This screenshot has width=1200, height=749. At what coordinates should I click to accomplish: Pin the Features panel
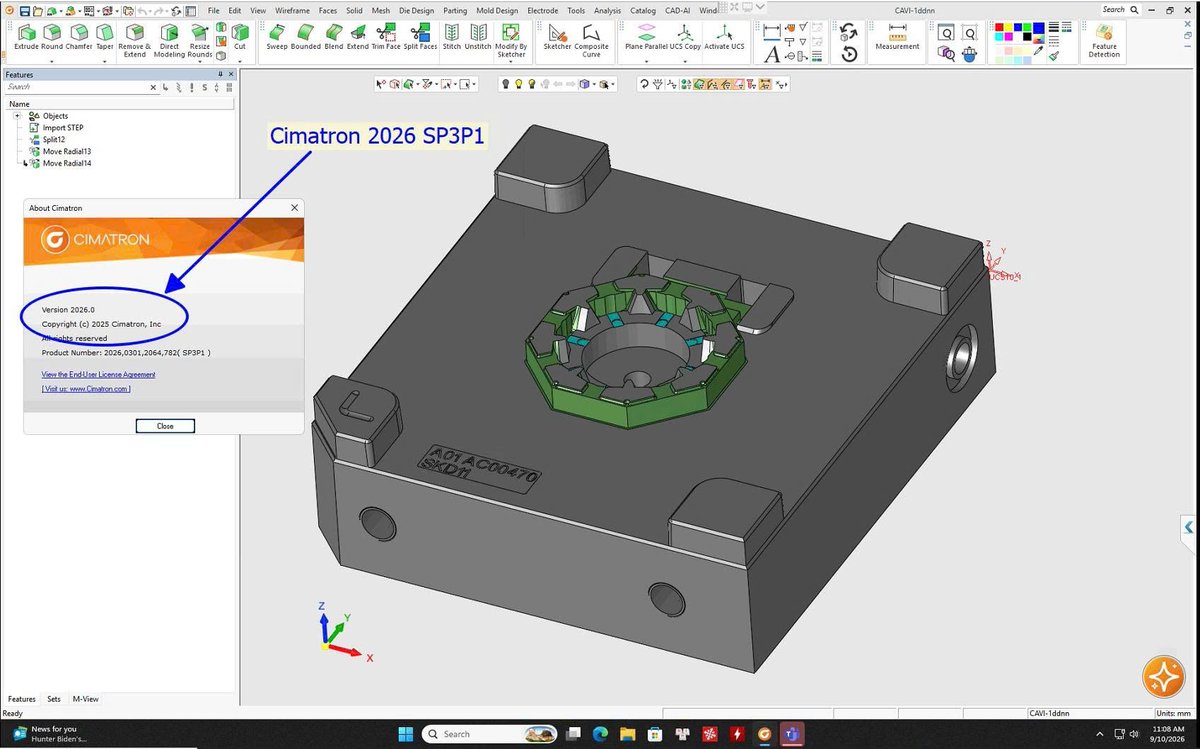click(x=221, y=74)
